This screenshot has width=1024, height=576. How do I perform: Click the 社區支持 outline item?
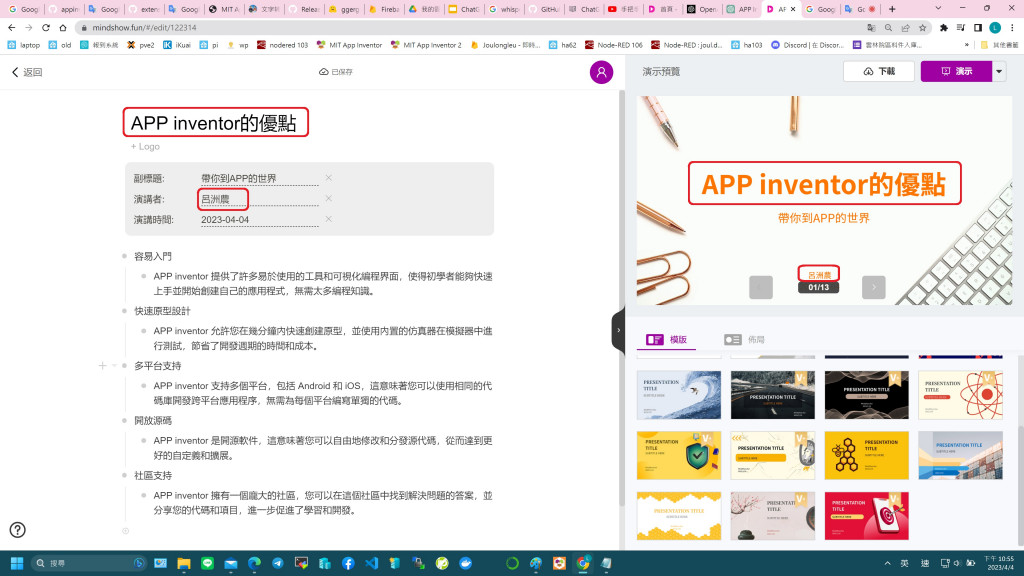(153, 475)
